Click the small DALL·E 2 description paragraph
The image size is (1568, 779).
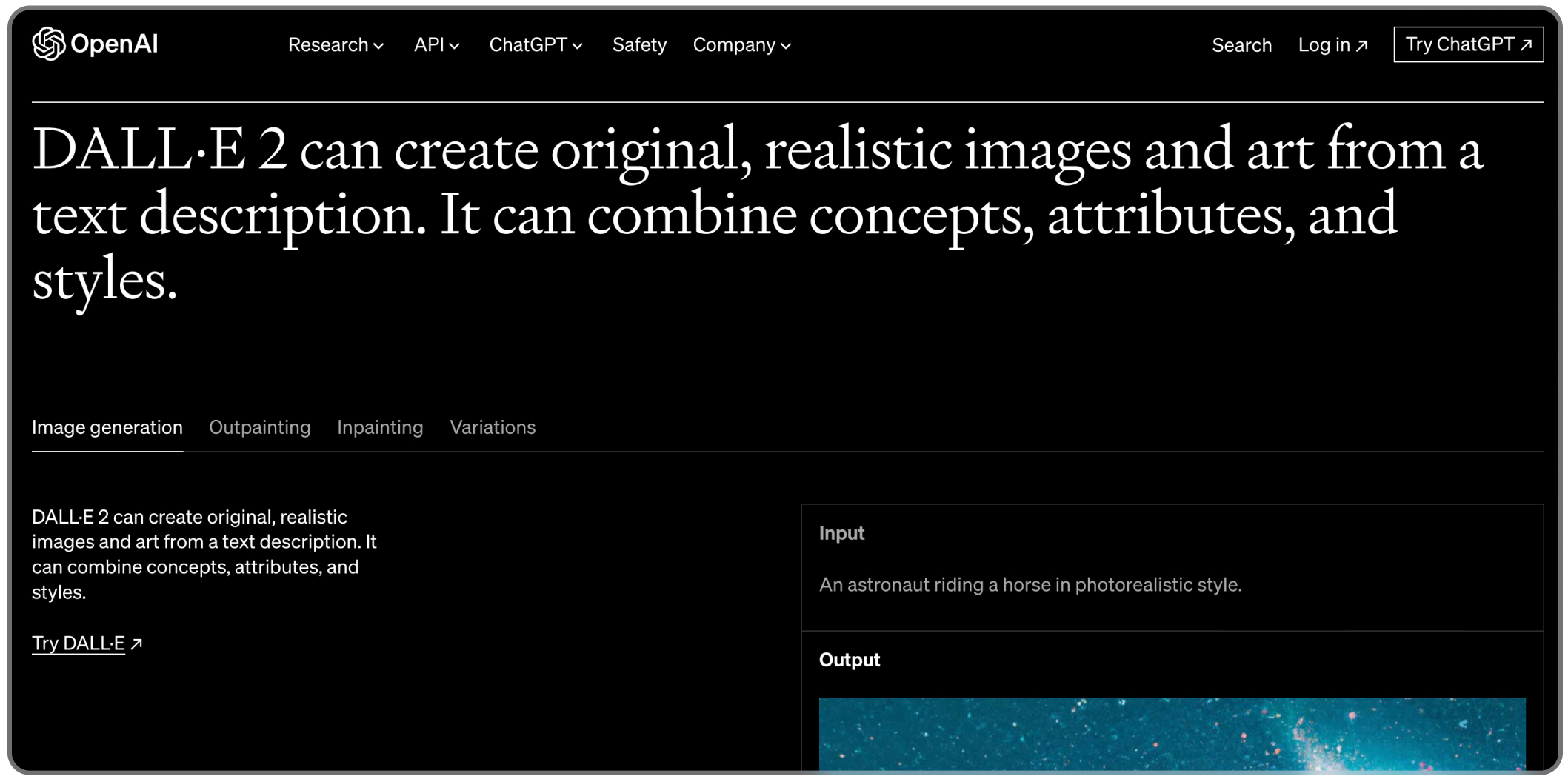tap(204, 554)
